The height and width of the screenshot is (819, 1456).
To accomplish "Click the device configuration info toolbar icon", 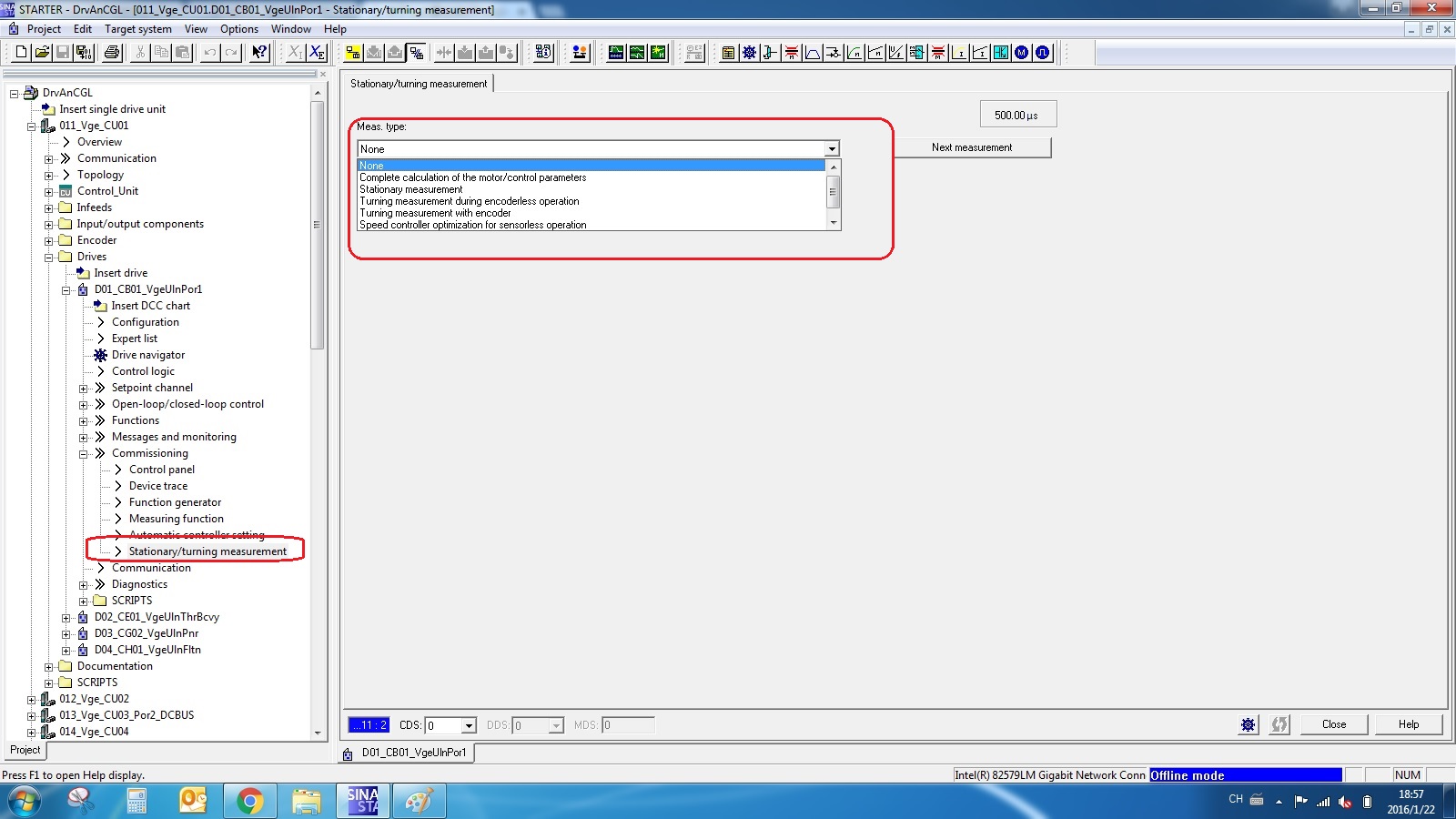I will (543, 53).
